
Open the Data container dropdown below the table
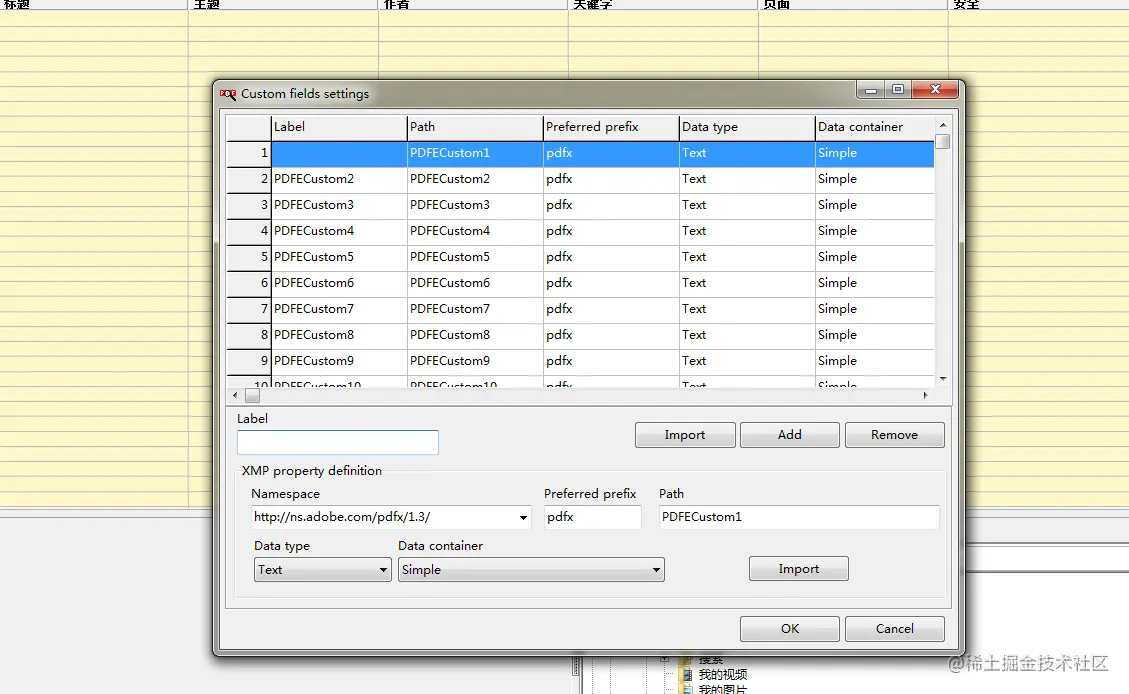531,569
